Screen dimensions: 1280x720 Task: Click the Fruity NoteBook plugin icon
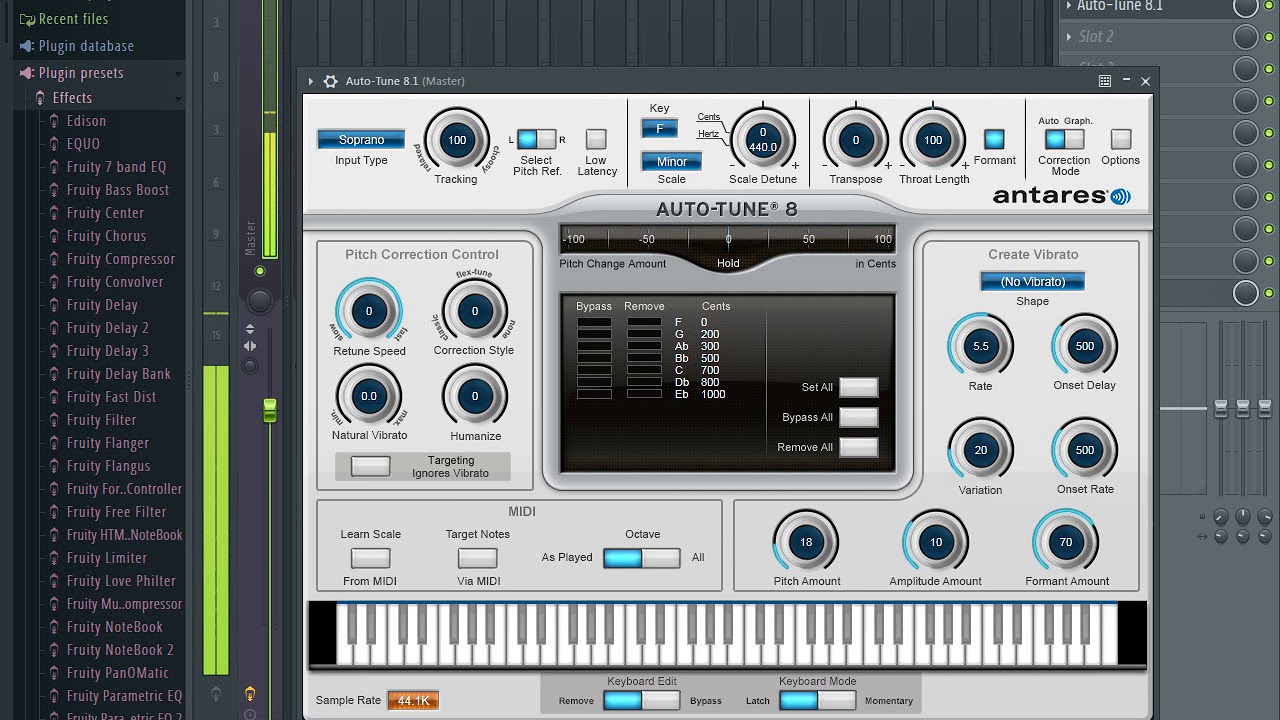pos(55,627)
